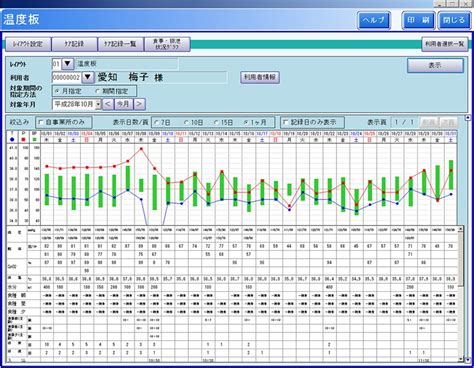Open the ヘルプ help button
This screenshot has width=474, height=368.
374,20
